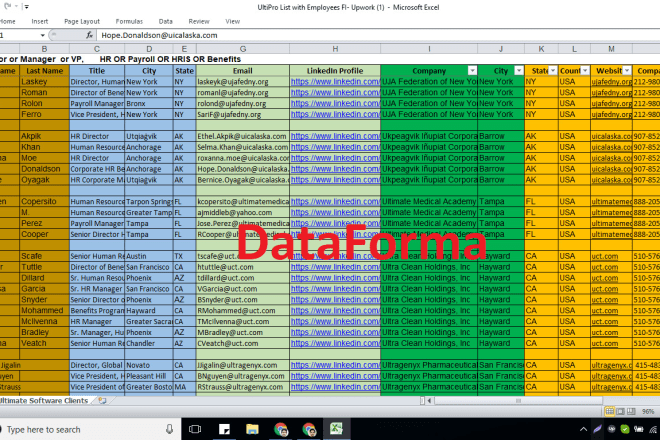660x440 pixels.
Task: Open the Review ribbon tab
Action: pos(199,21)
